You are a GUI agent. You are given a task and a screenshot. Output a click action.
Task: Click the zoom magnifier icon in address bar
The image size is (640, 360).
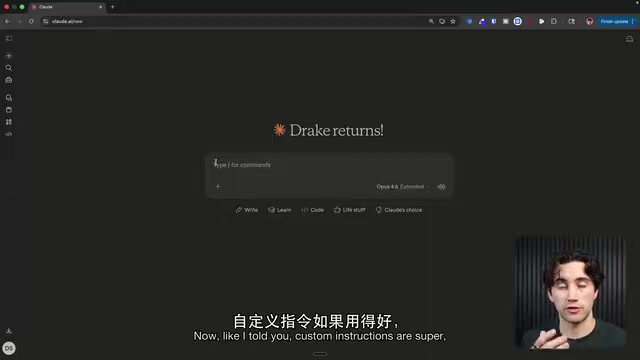tap(431, 21)
